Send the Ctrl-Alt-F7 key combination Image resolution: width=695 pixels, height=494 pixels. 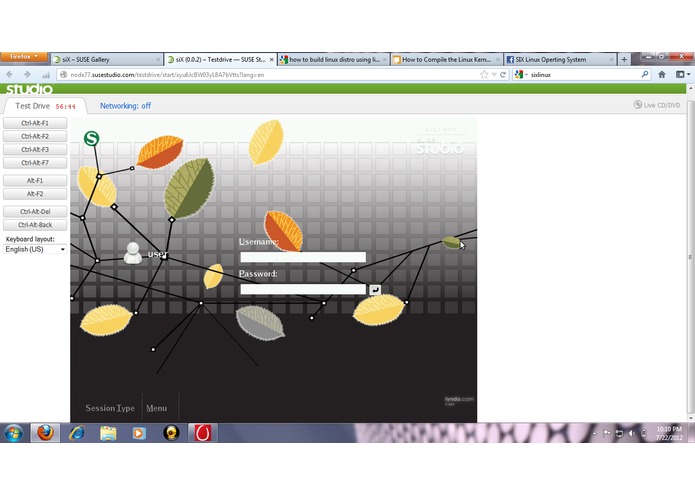pos(35,163)
